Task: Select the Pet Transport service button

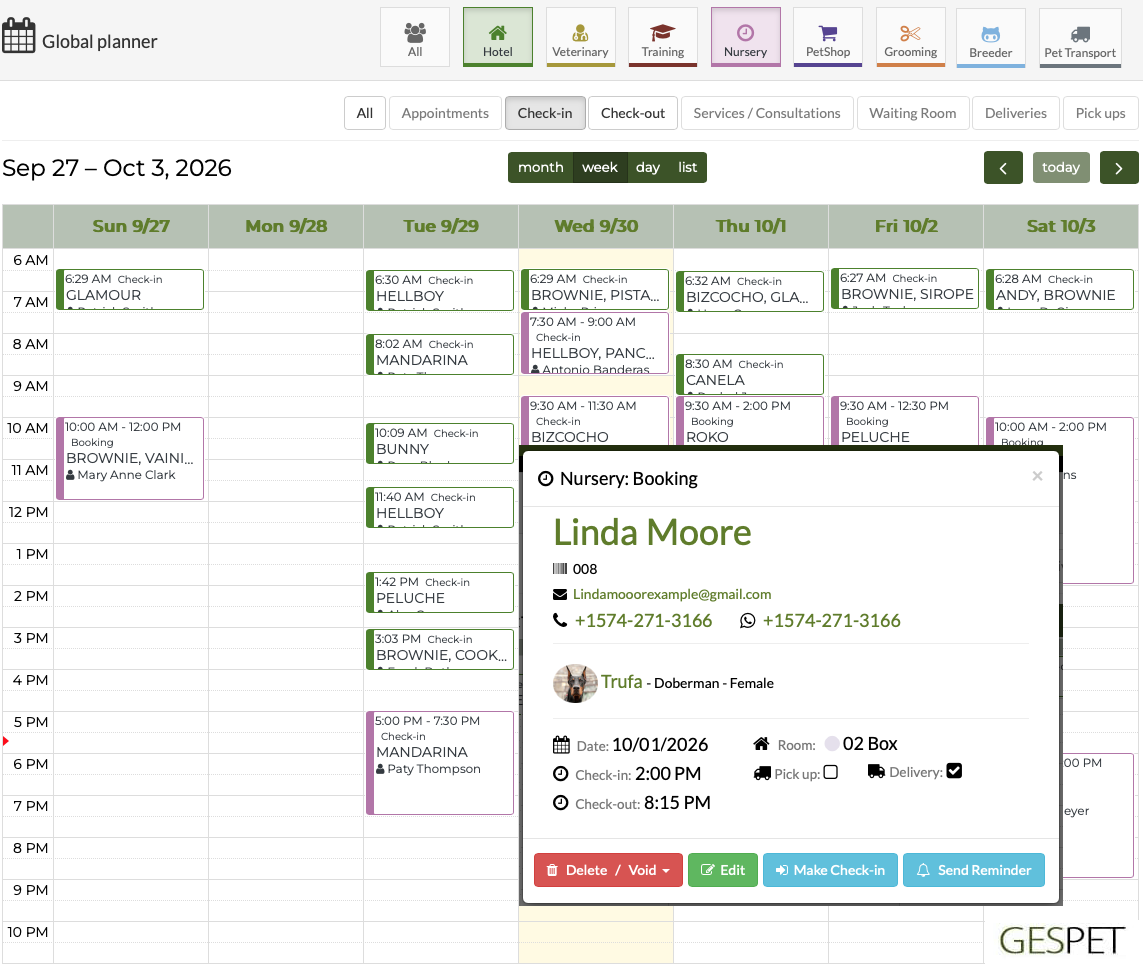Action: (1080, 38)
